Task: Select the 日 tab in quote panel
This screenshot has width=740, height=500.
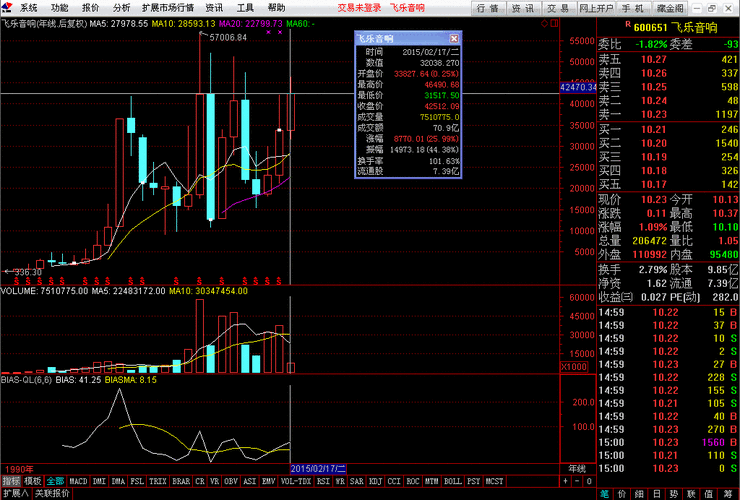Action: coord(656,494)
